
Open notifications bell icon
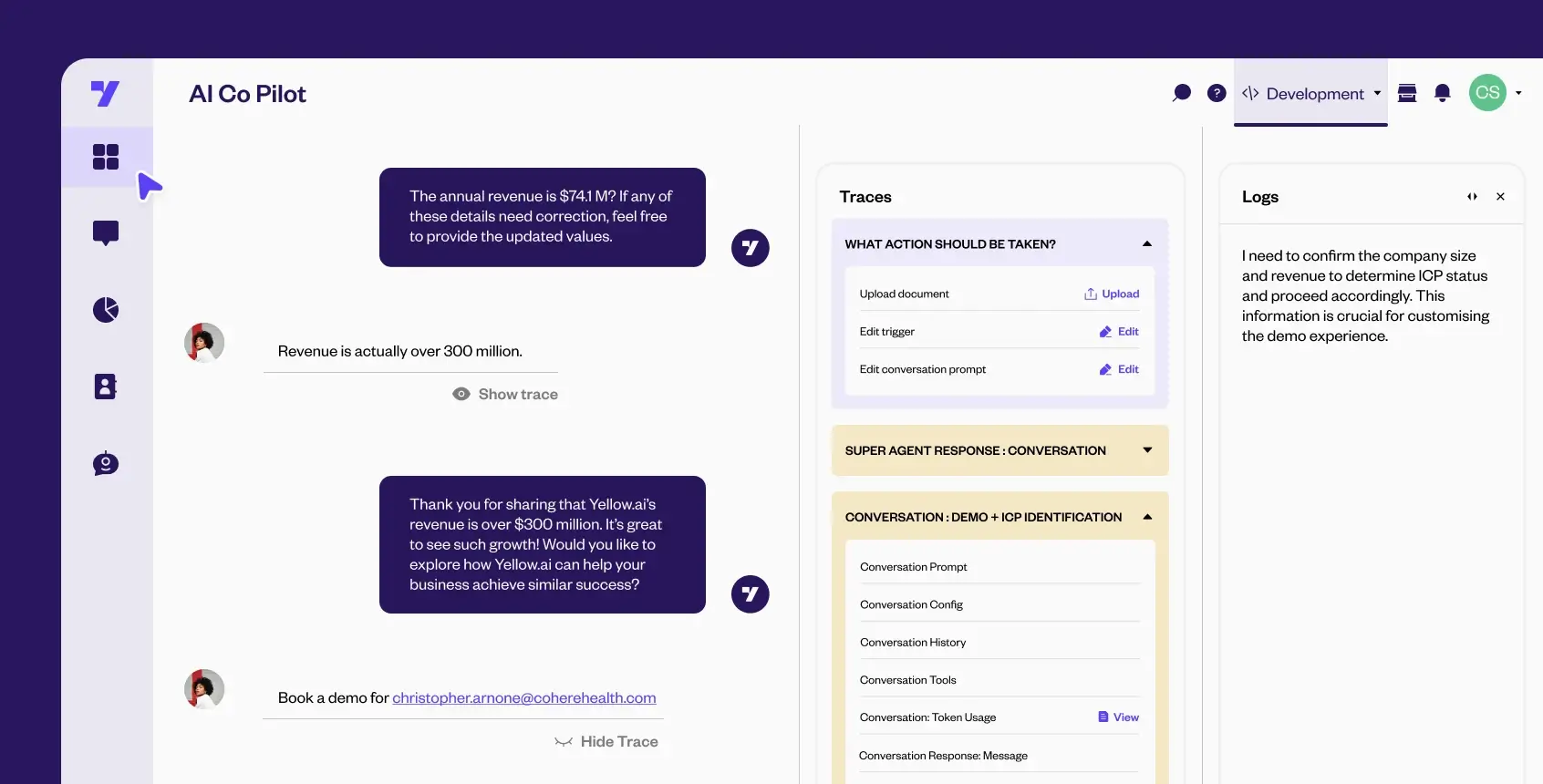[x=1443, y=93]
